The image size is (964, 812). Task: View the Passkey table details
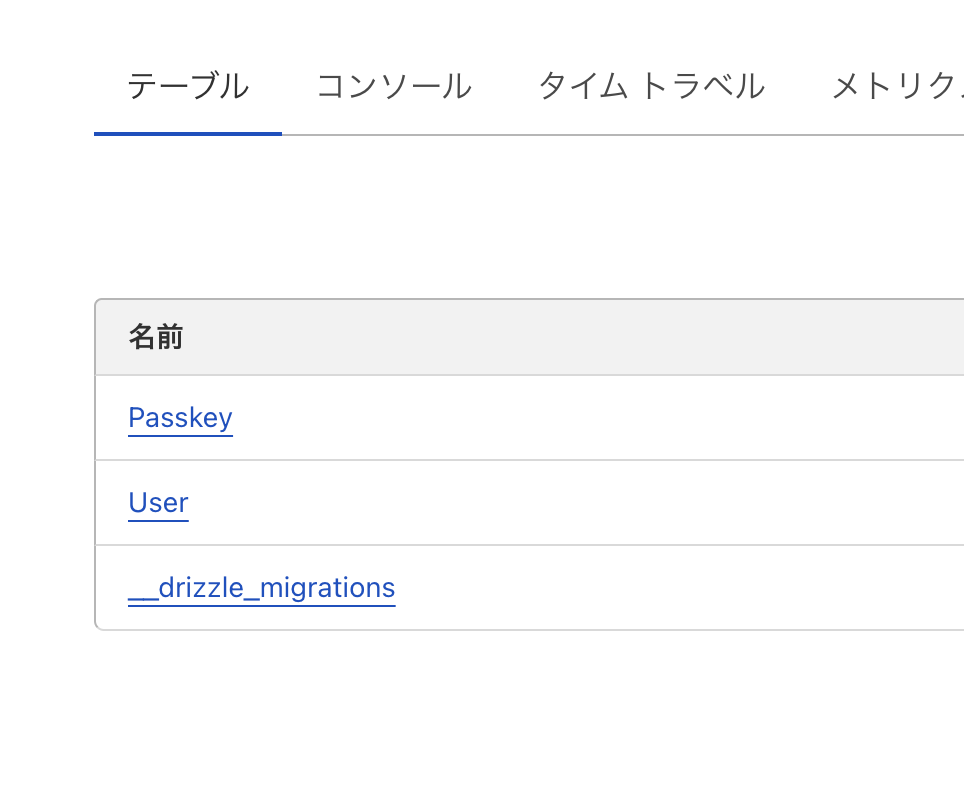click(x=180, y=418)
